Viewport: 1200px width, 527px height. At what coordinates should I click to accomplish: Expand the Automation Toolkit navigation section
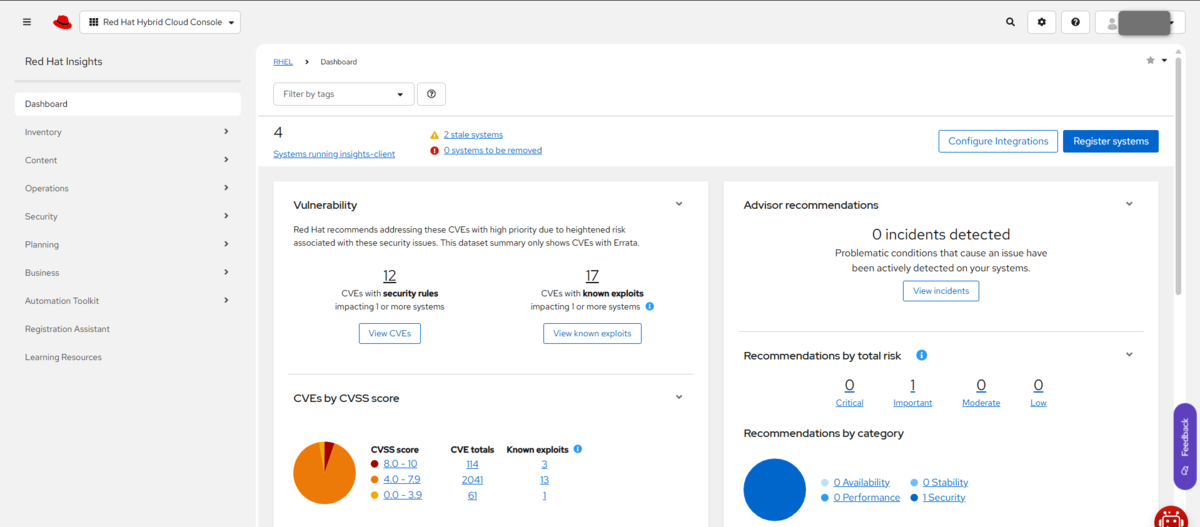[127, 300]
